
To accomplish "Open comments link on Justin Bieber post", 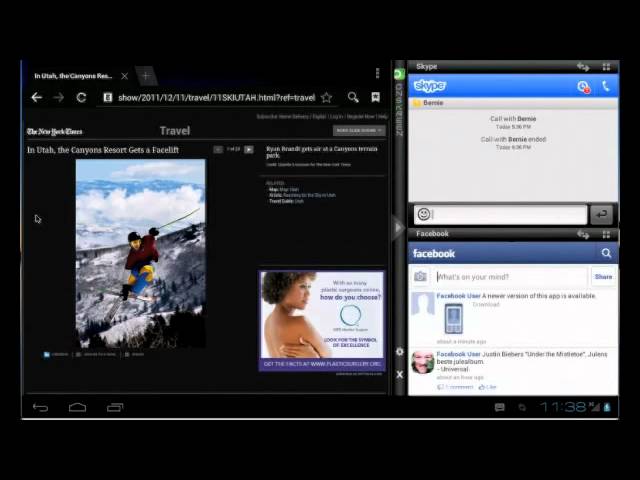I will tap(455, 387).
